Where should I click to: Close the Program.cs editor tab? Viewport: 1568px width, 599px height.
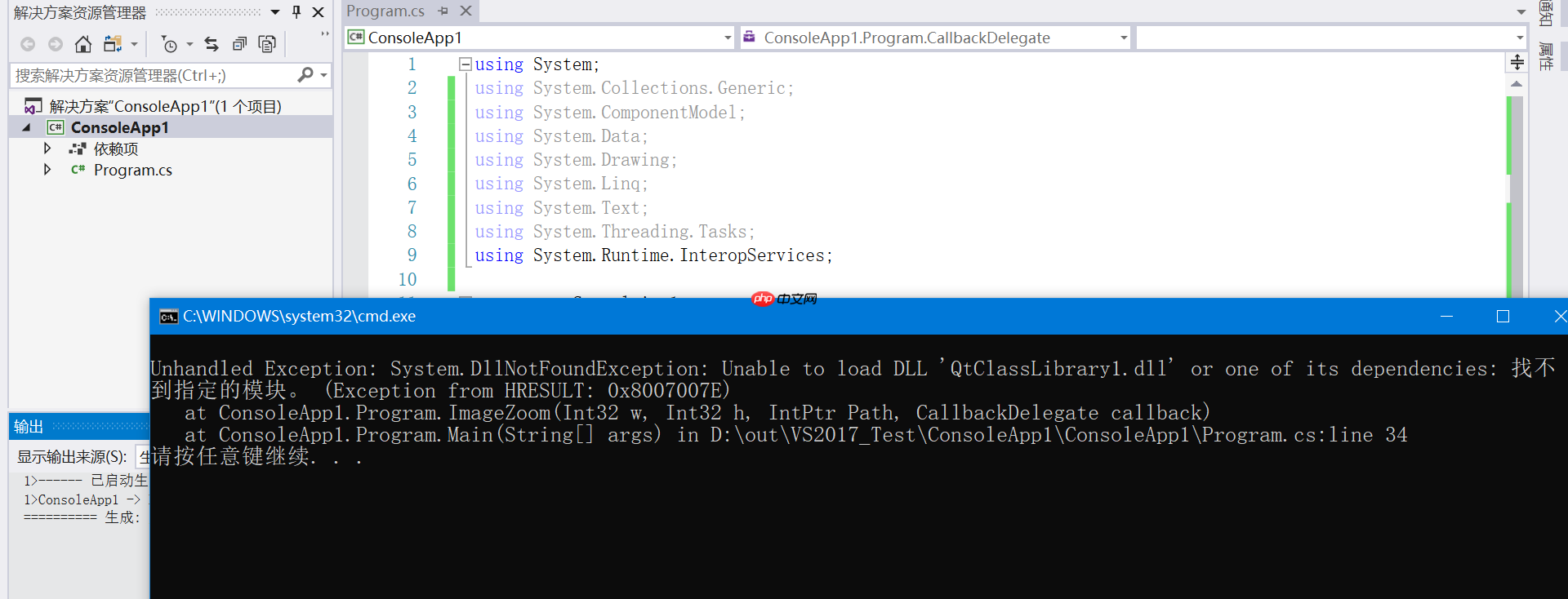click(465, 11)
